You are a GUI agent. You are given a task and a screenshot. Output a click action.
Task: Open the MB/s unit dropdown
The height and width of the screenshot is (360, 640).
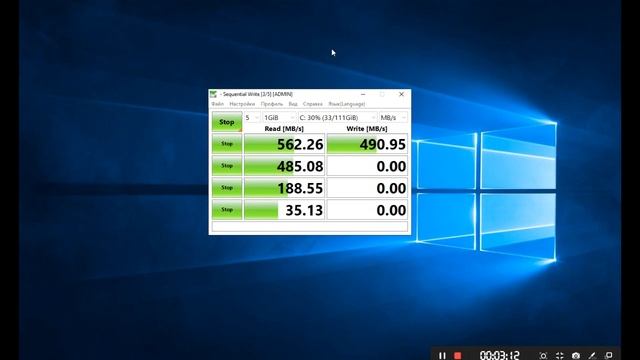(393, 118)
